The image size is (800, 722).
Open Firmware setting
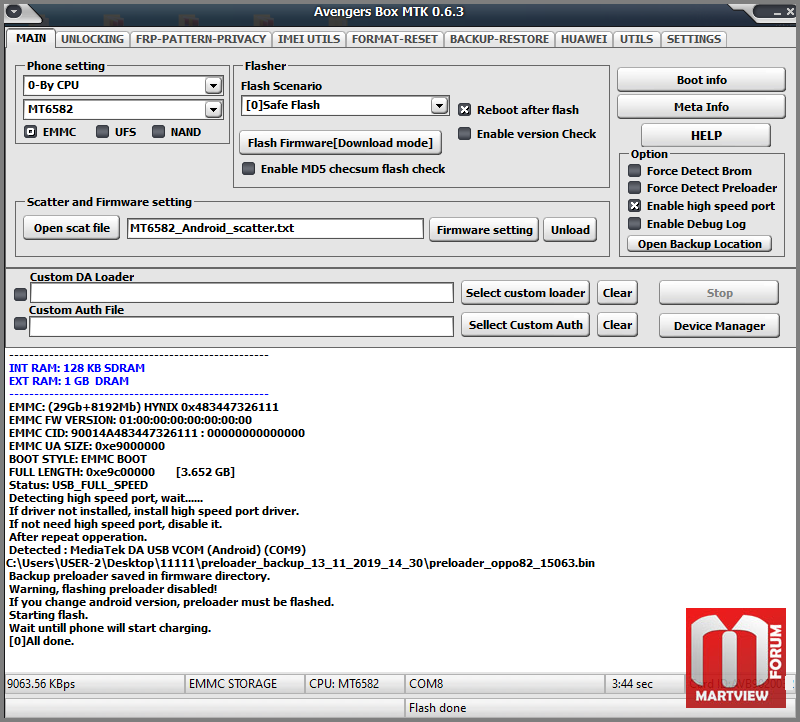coord(484,230)
